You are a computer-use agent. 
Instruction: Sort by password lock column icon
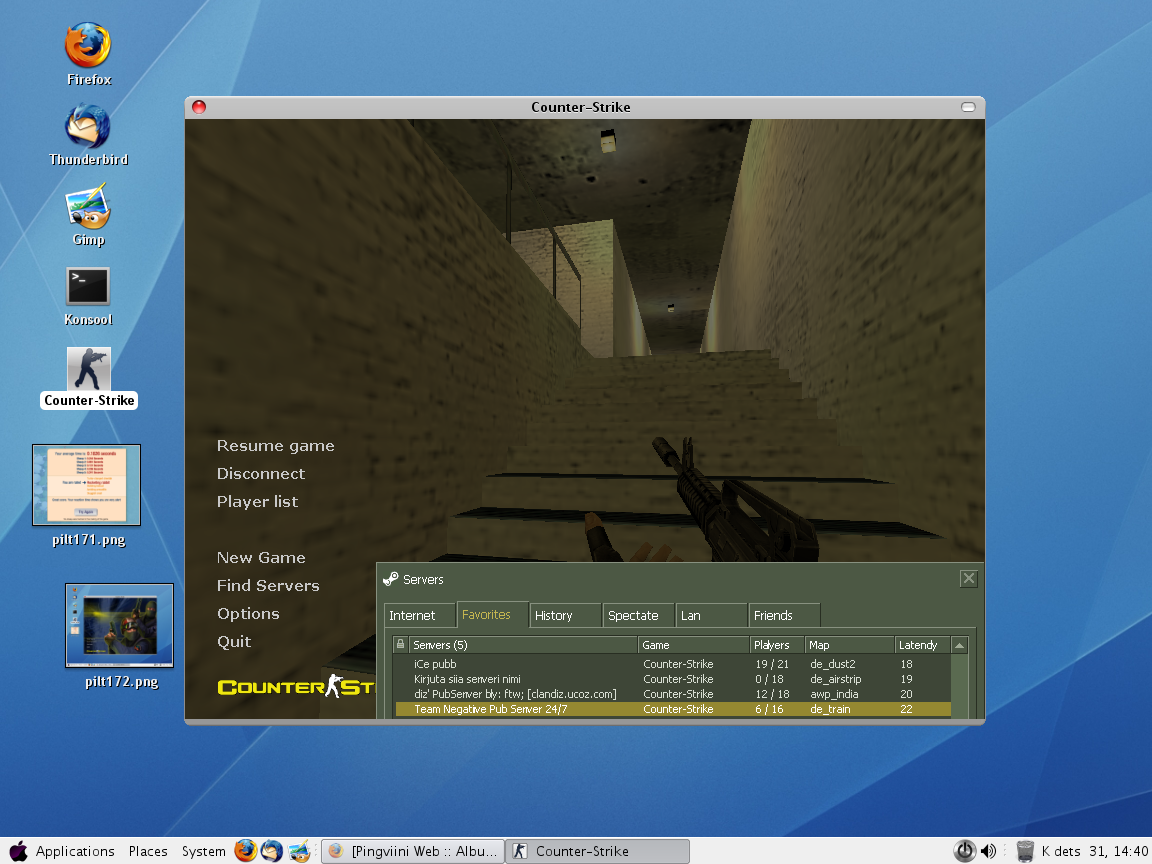click(400, 644)
